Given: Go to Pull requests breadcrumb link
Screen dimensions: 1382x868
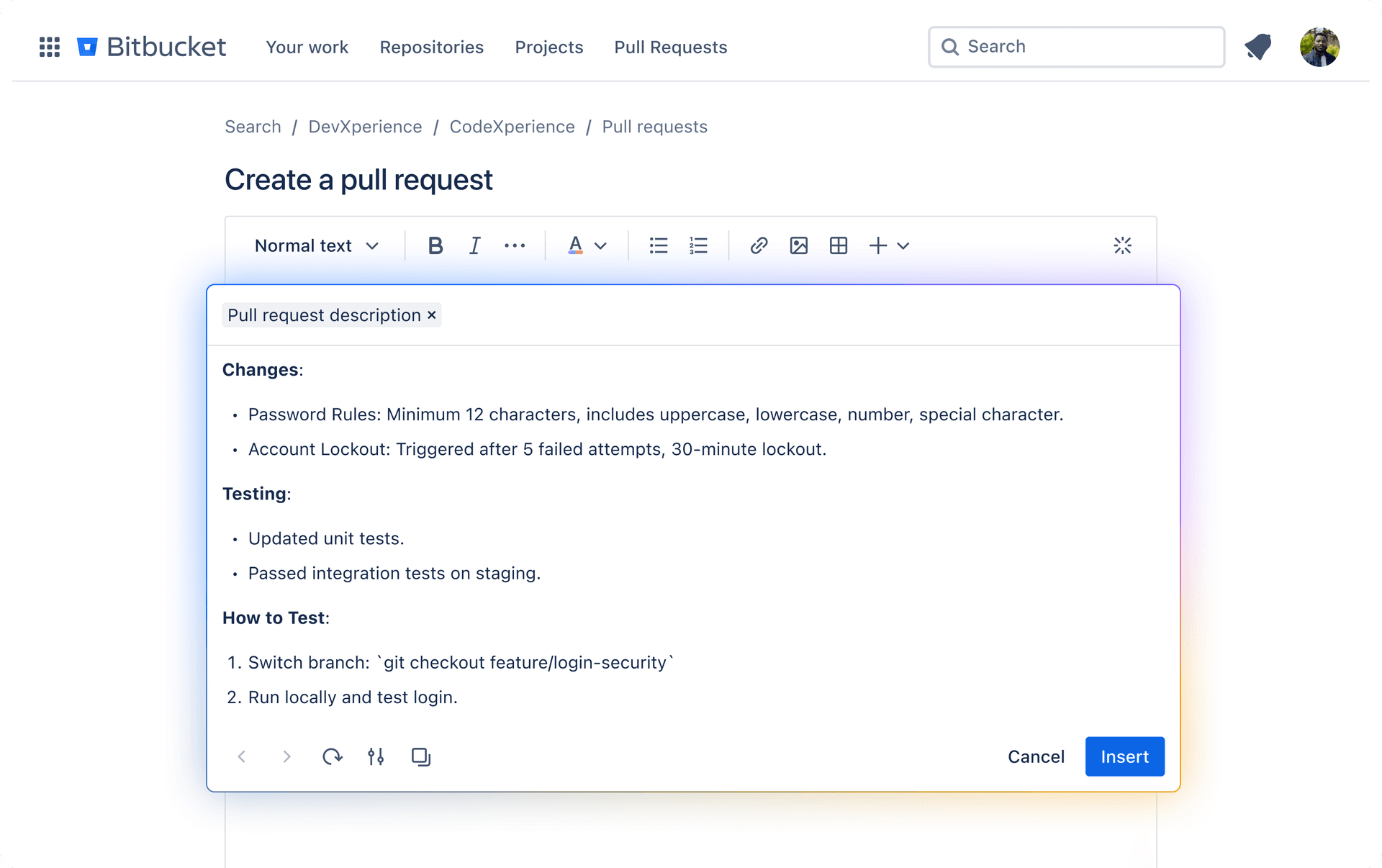Looking at the screenshot, I should click(x=655, y=127).
